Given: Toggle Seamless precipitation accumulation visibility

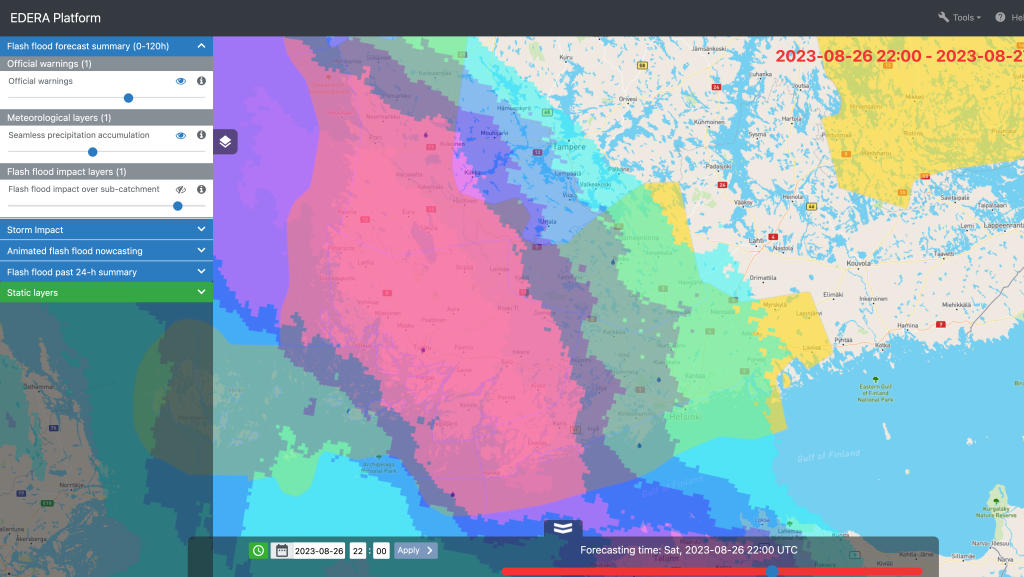Looking at the screenshot, I should tap(181, 135).
